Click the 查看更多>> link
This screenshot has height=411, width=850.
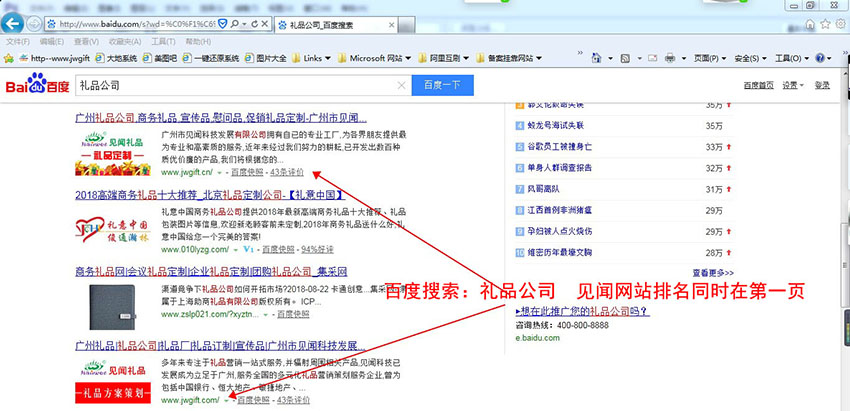click(x=713, y=273)
